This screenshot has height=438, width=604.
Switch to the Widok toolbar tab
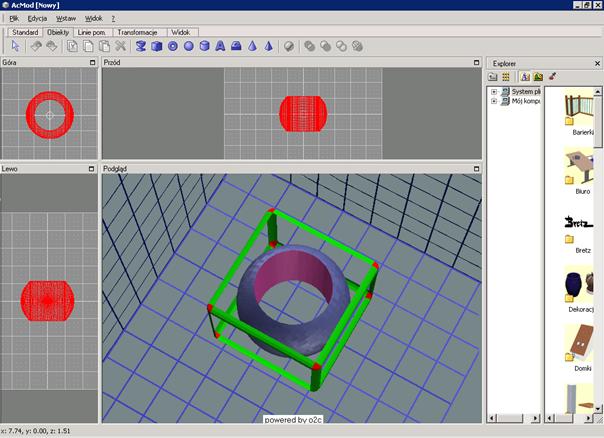[181, 32]
